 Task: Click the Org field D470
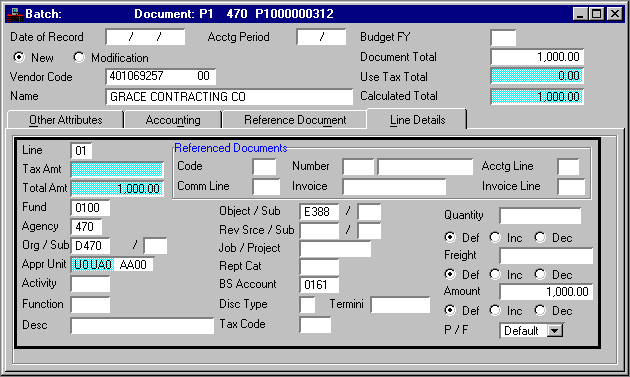coord(90,246)
